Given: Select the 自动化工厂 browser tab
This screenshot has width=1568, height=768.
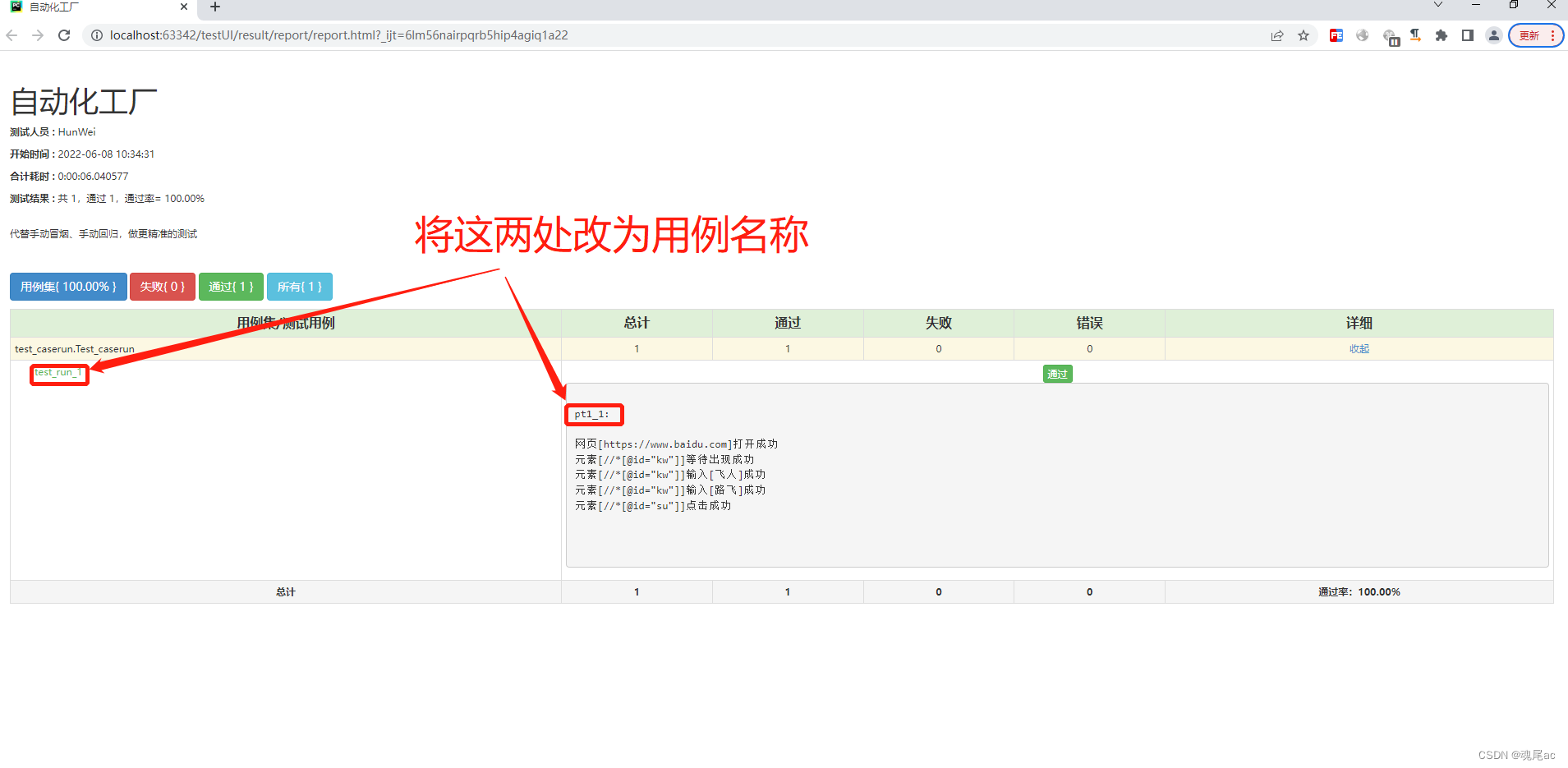Looking at the screenshot, I should pos(99,7).
